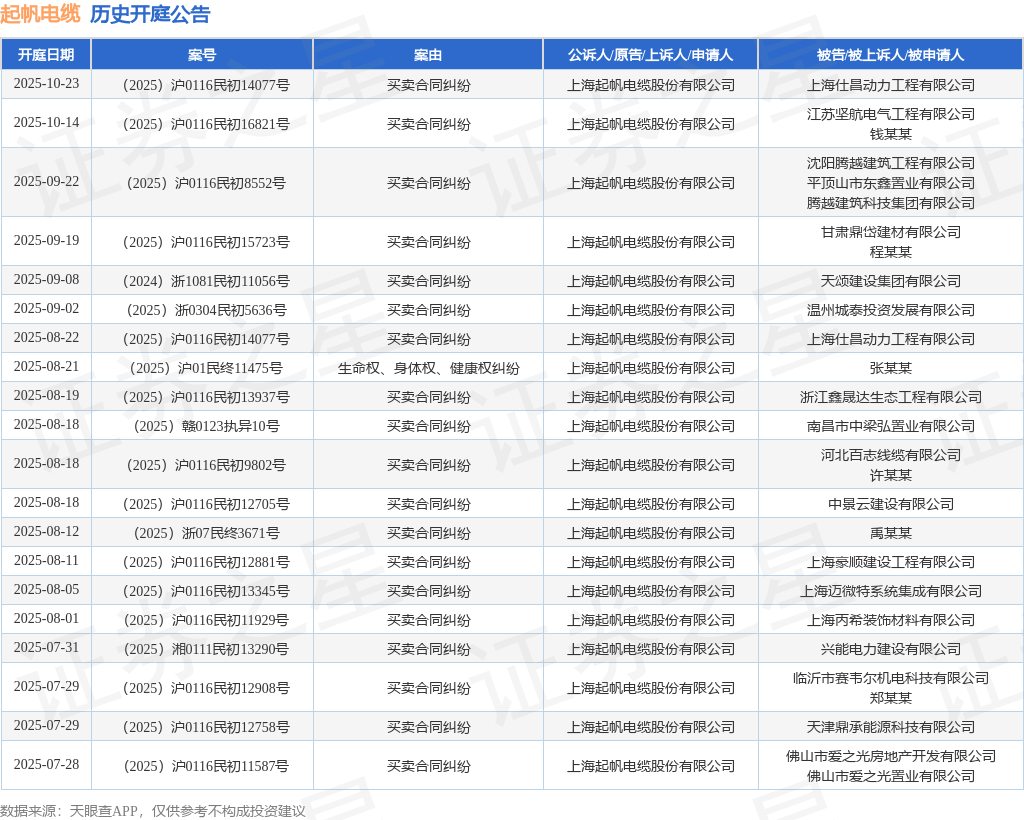Click the date 2025-08-21

click(x=46, y=366)
